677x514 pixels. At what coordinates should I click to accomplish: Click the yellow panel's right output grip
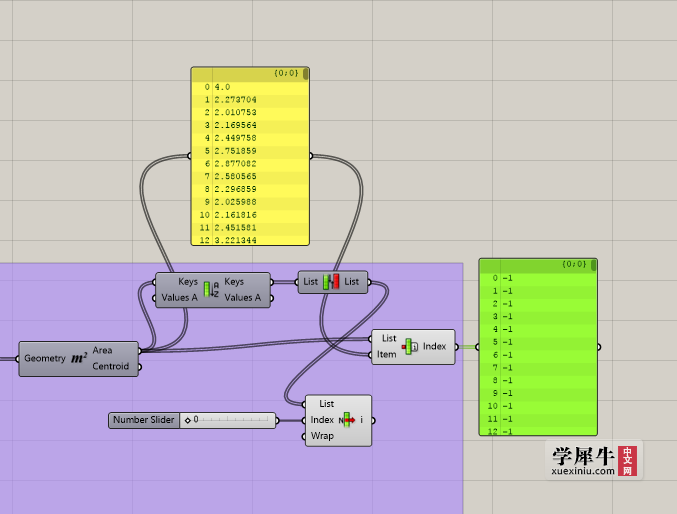tap(310, 155)
